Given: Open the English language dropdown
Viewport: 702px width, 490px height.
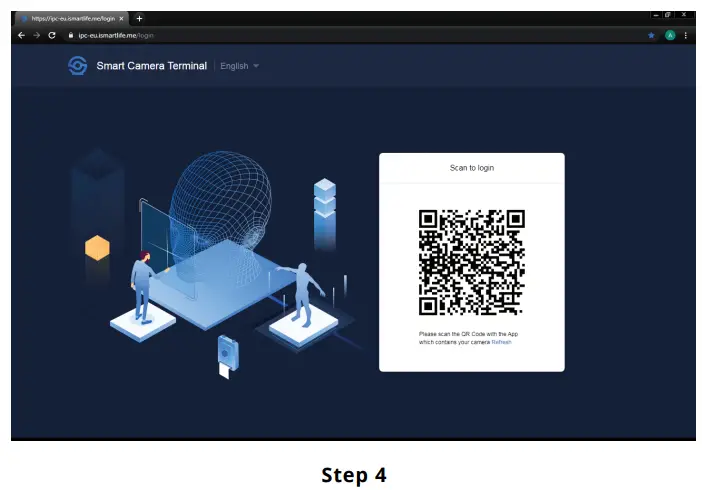Looking at the screenshot, I should [240, 66].
